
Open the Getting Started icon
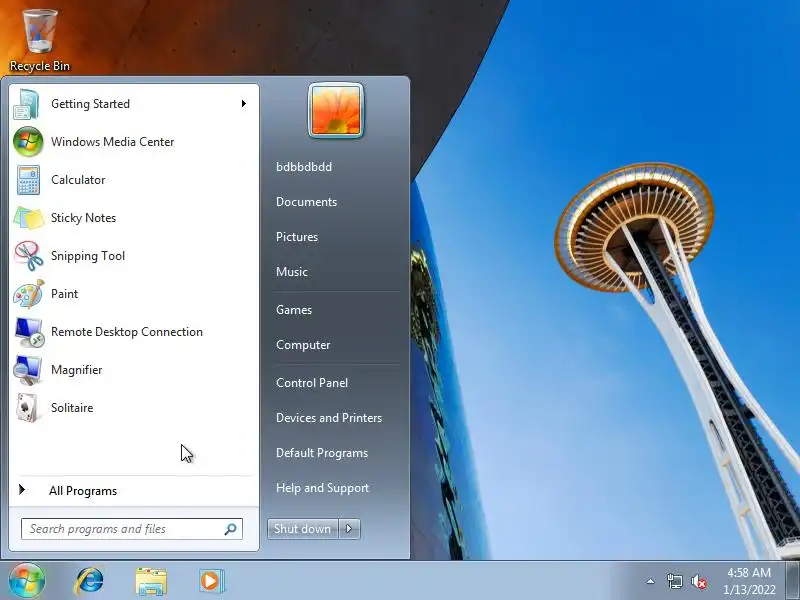click(x=27, y=104)
